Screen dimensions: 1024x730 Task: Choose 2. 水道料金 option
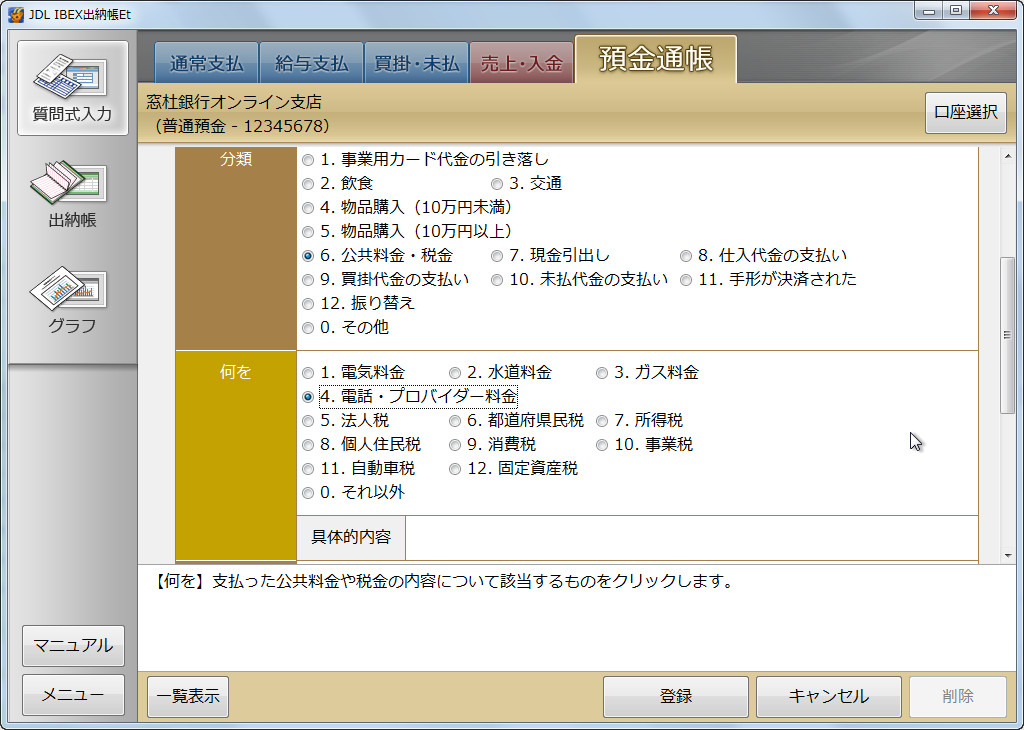(455, 373)
